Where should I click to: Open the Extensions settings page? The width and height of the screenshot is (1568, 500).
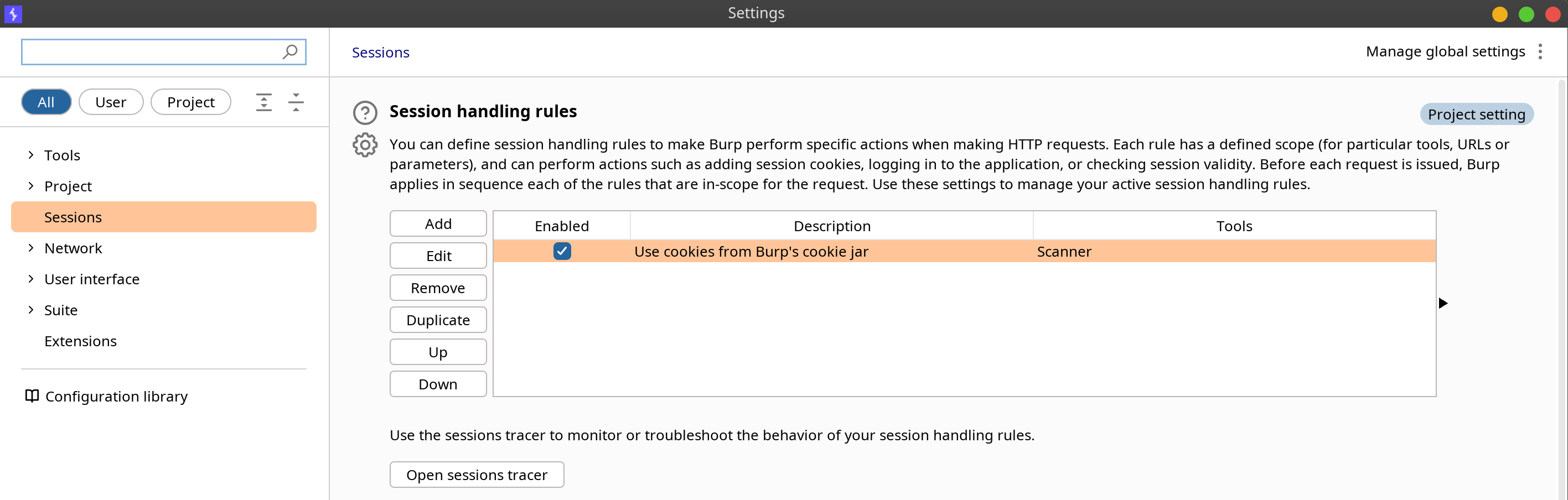point(80,341)
